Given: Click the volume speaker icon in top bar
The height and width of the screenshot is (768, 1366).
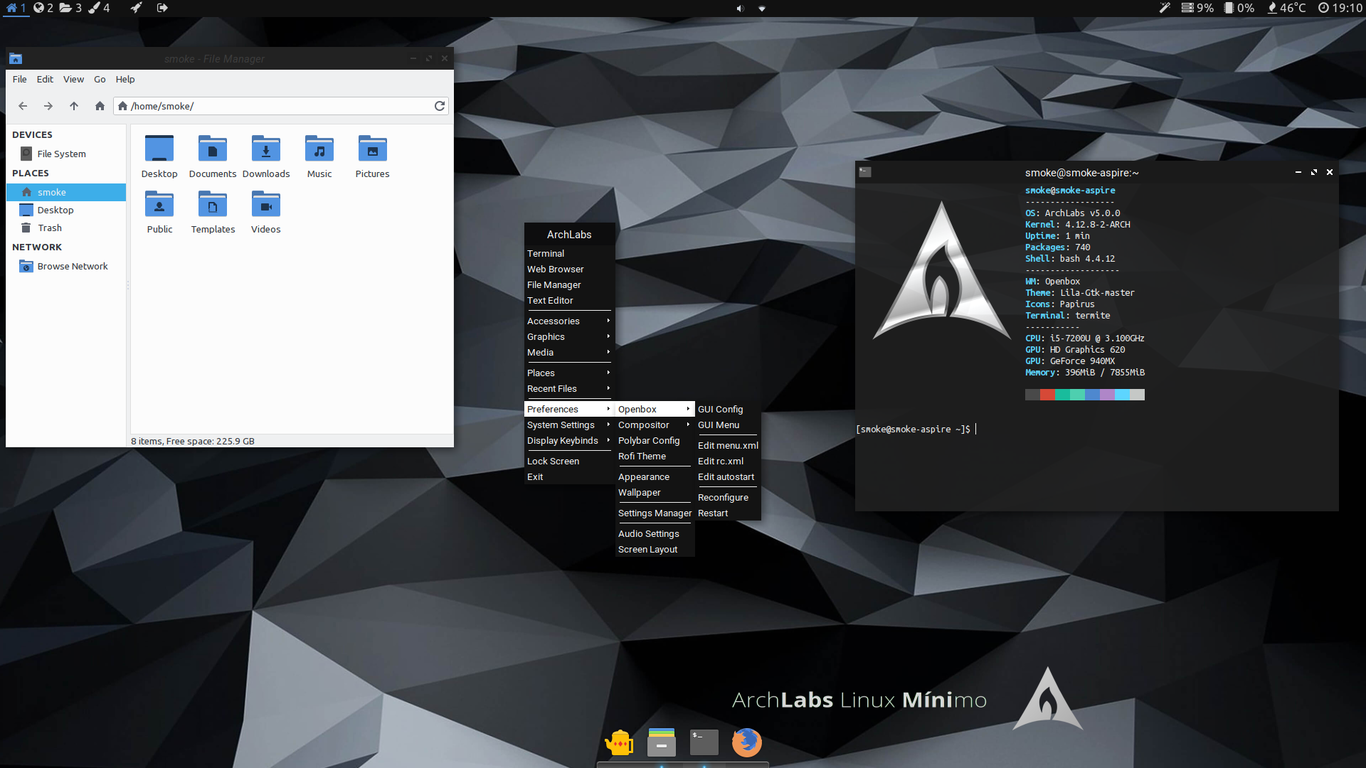Looking at the screenshot, I should [741, 8].
